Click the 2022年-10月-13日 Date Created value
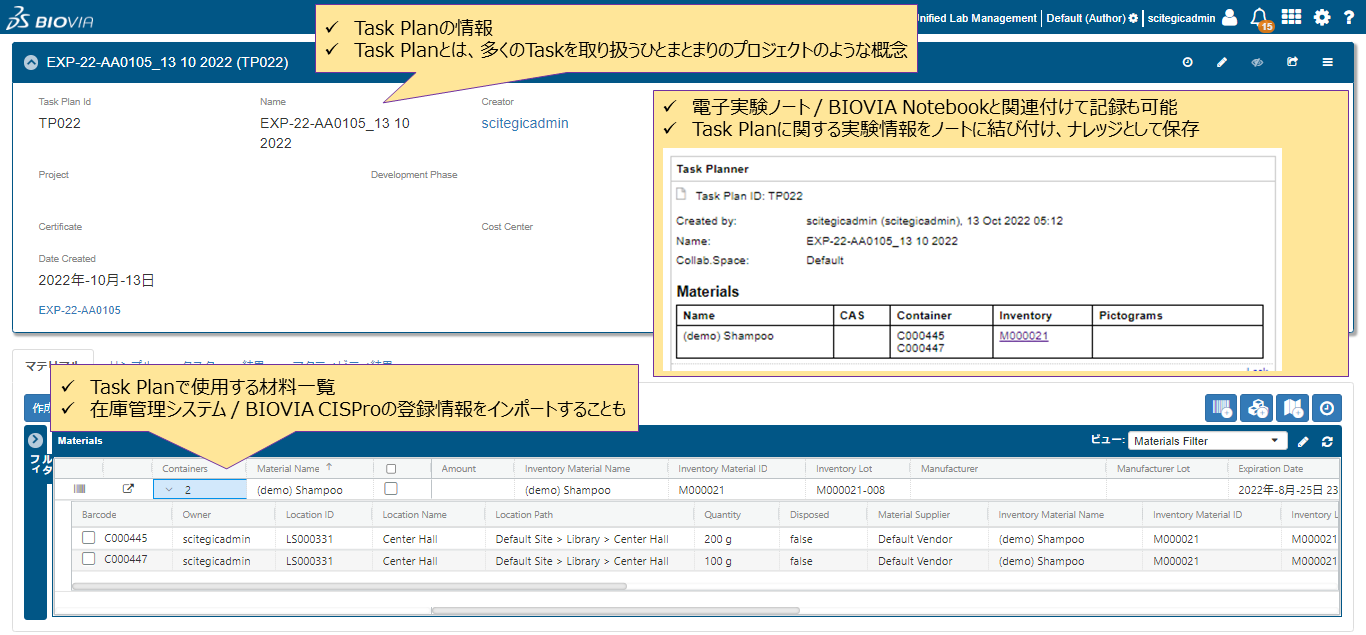 coord(97,280)
